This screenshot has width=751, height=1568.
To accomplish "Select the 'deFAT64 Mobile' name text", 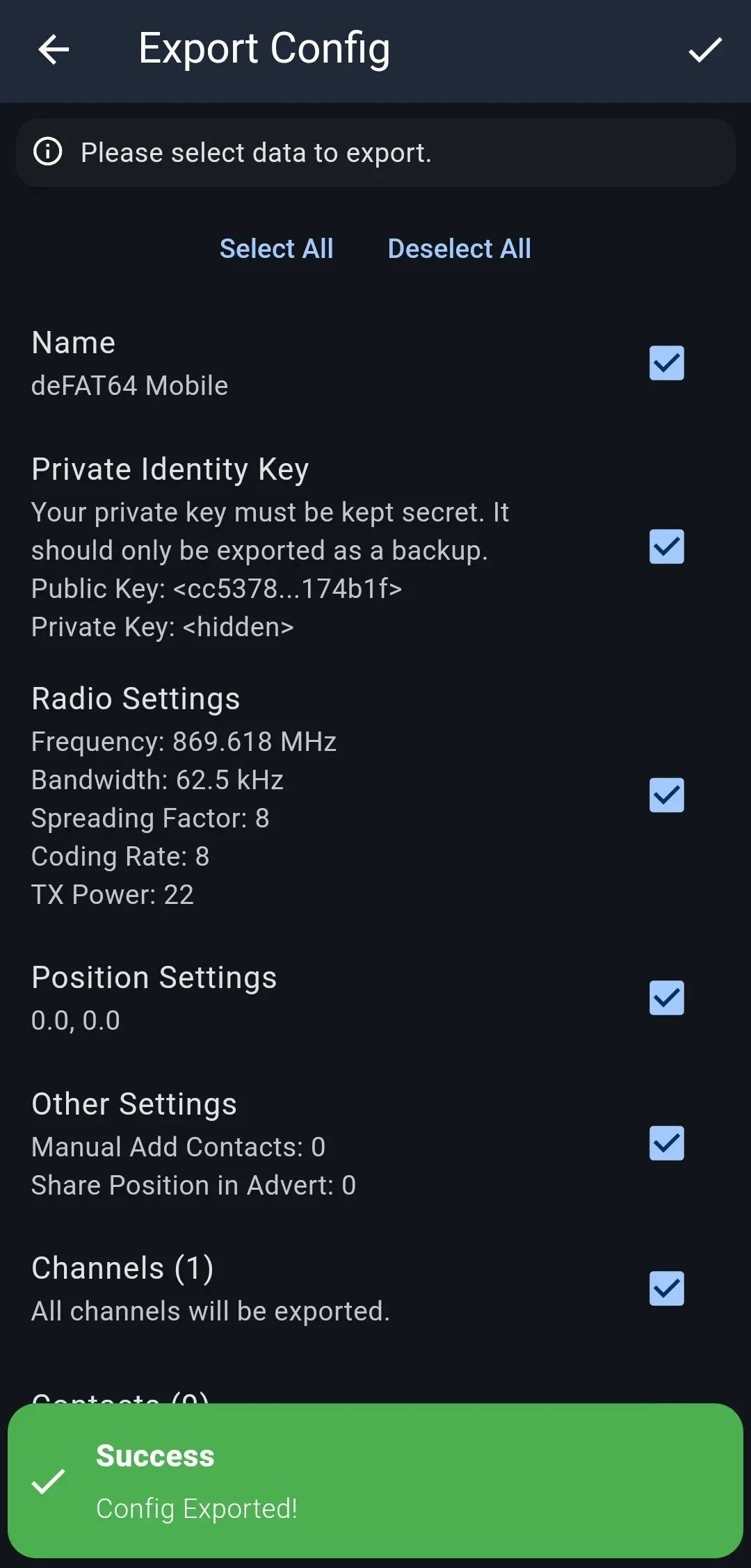I will click(x=130, y=386).
